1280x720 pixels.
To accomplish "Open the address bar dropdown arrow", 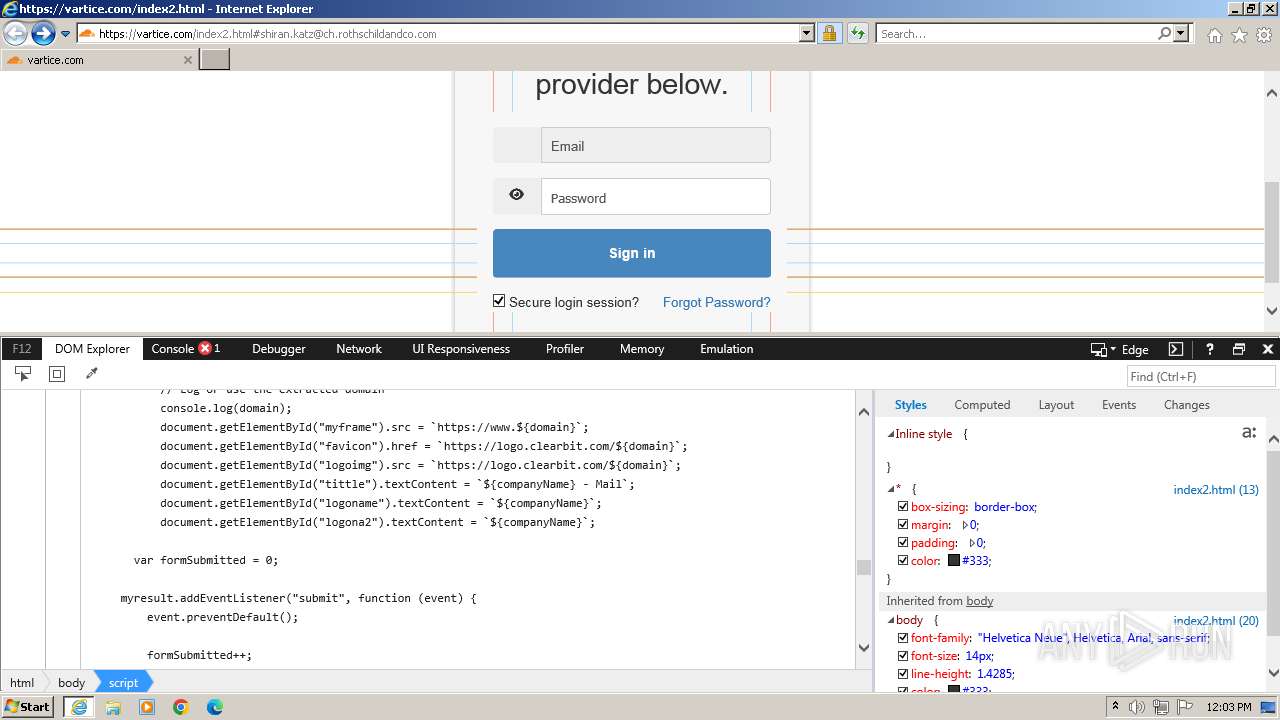I will (807, 33).
